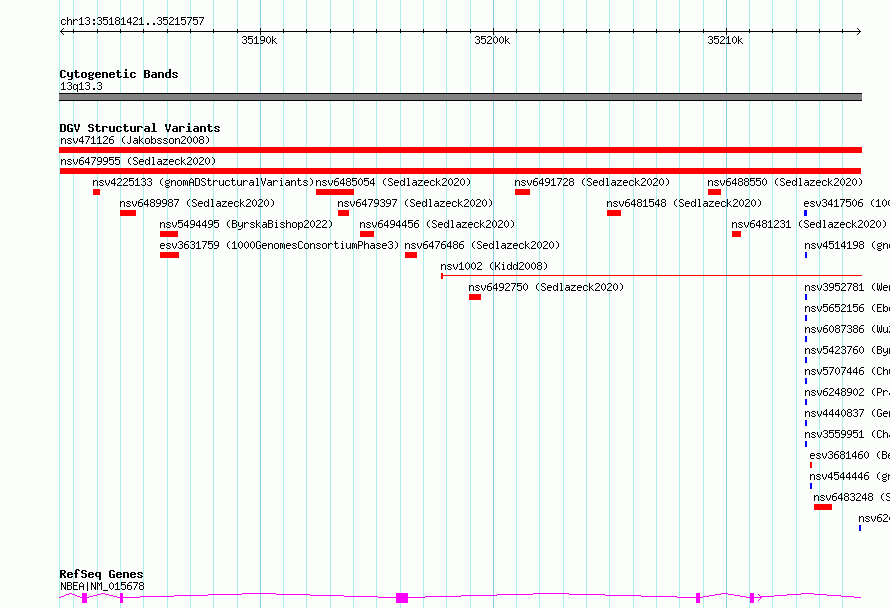The width and height of the screenshot is (890, 608).
Task: Click the right arrow end of the ruler
Action: tap(859, 31)
